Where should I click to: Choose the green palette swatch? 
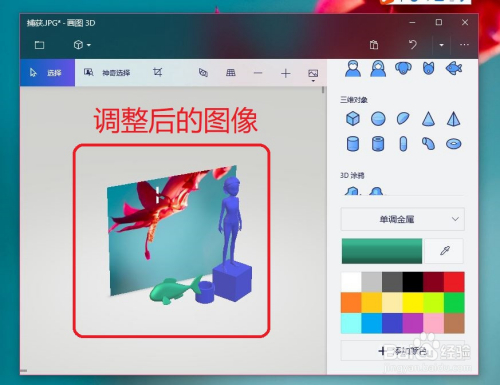pyautogui.click(x=454, y=303)
